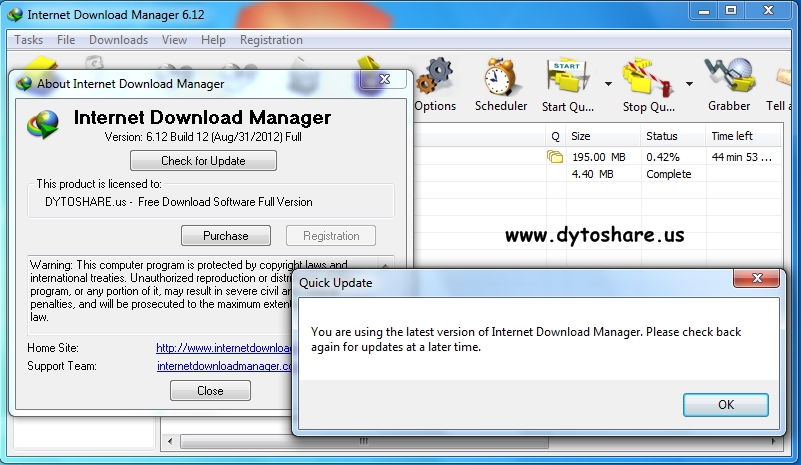Sort downloads by Status column header

coord(673,136)
